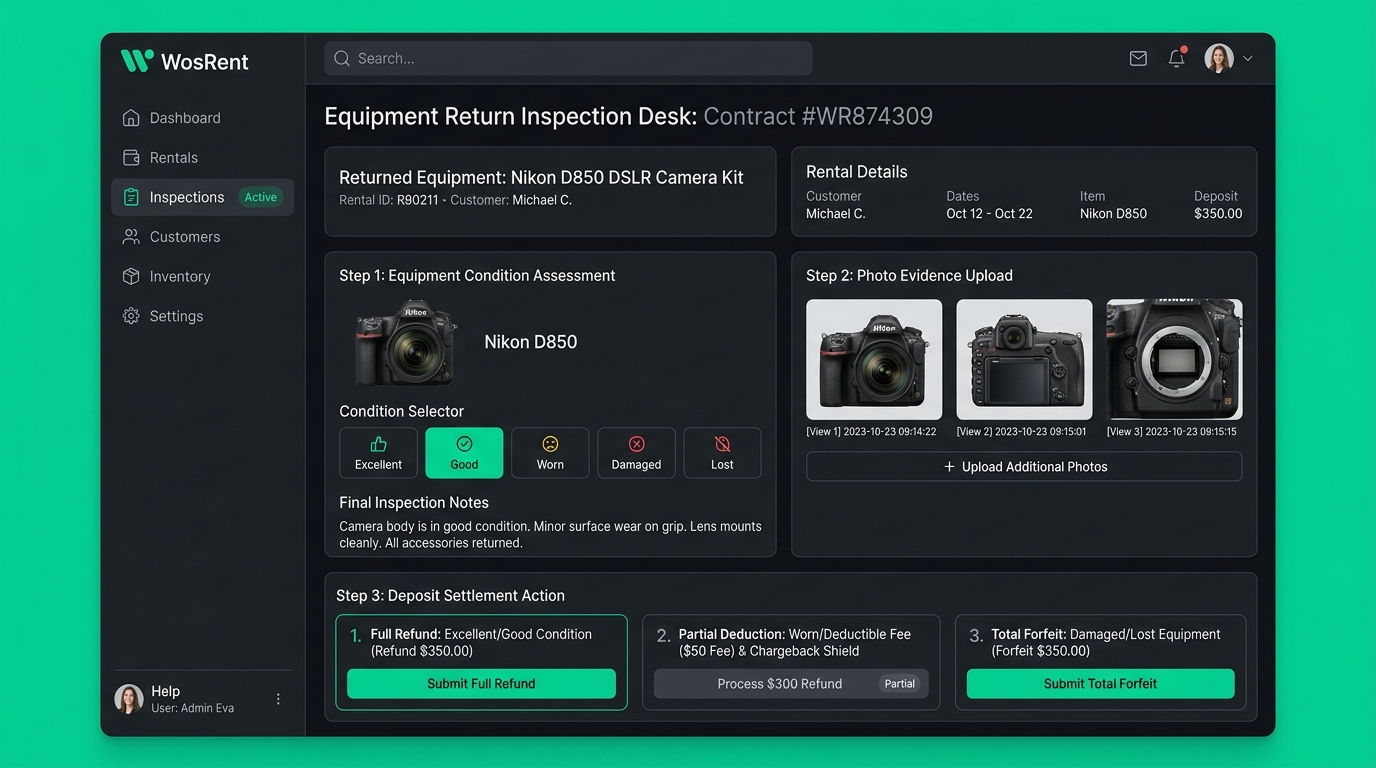The height and width of the screenshot is (768, 1376).
Task: Click the WosRent logo icon
Action: (137, 61)
